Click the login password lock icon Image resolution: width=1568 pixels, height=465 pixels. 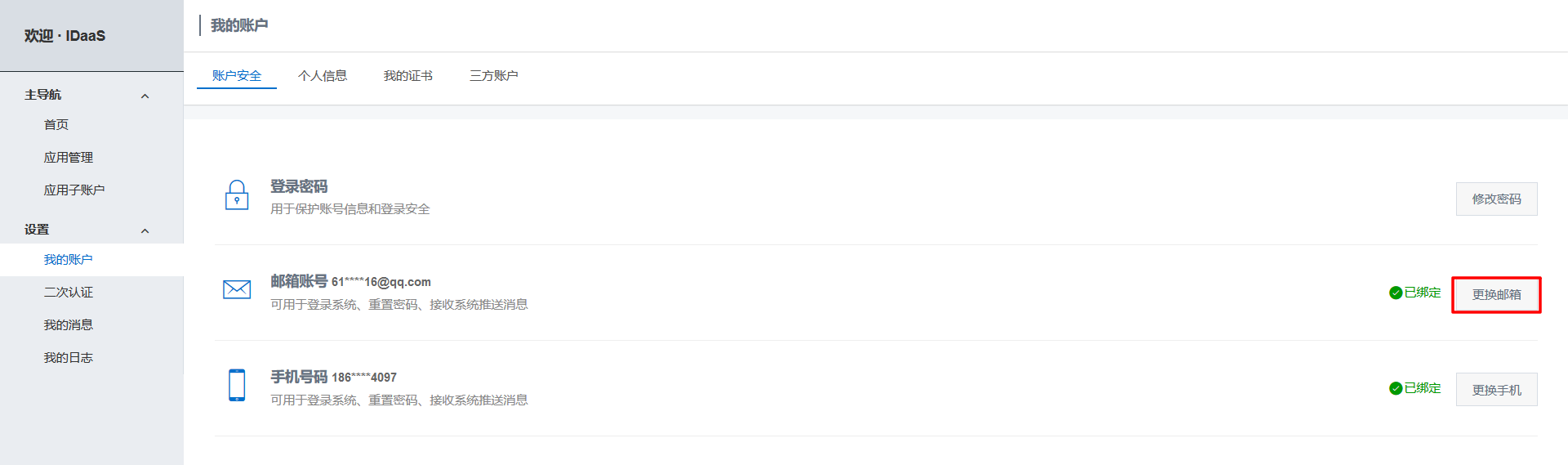pos(237,195)
